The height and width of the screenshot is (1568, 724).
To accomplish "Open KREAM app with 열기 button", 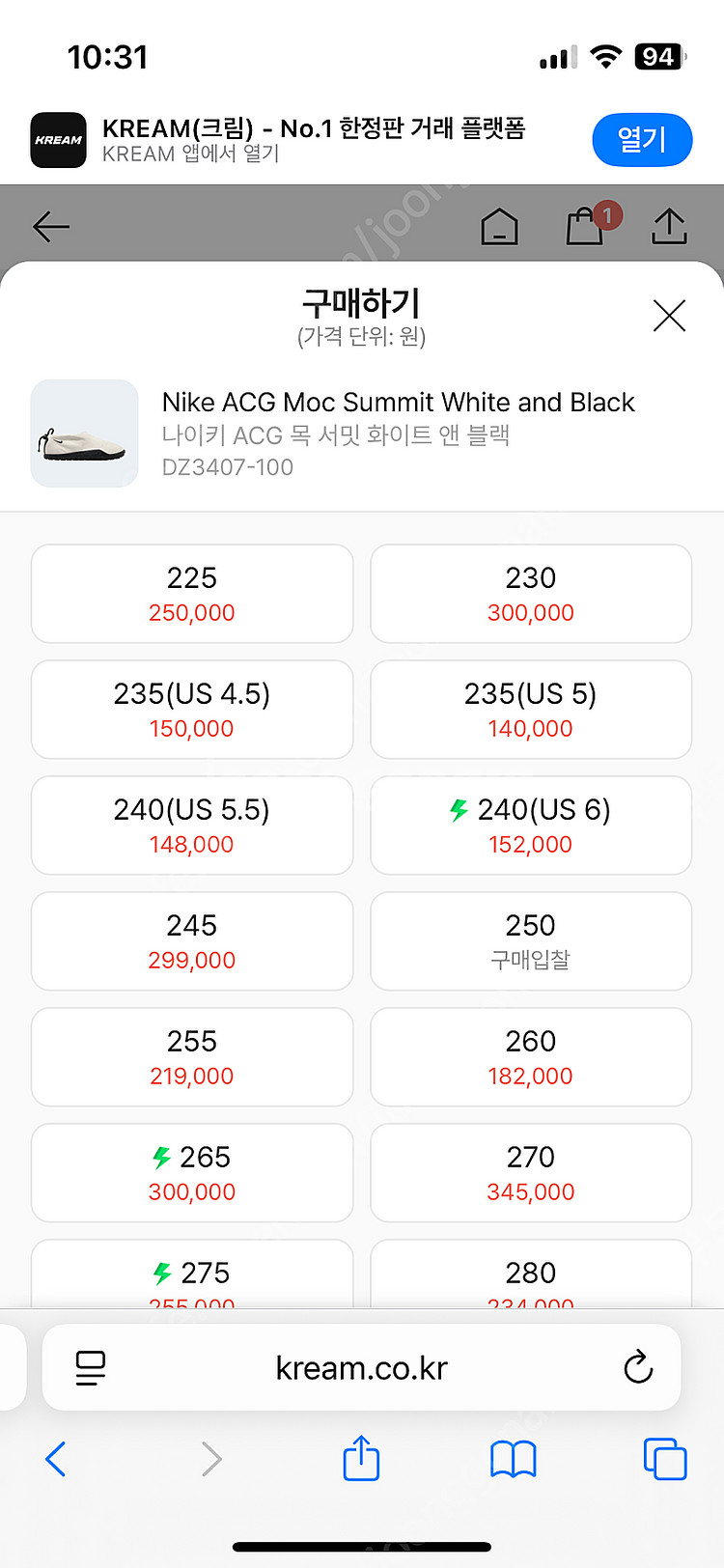I will point(642,140).
